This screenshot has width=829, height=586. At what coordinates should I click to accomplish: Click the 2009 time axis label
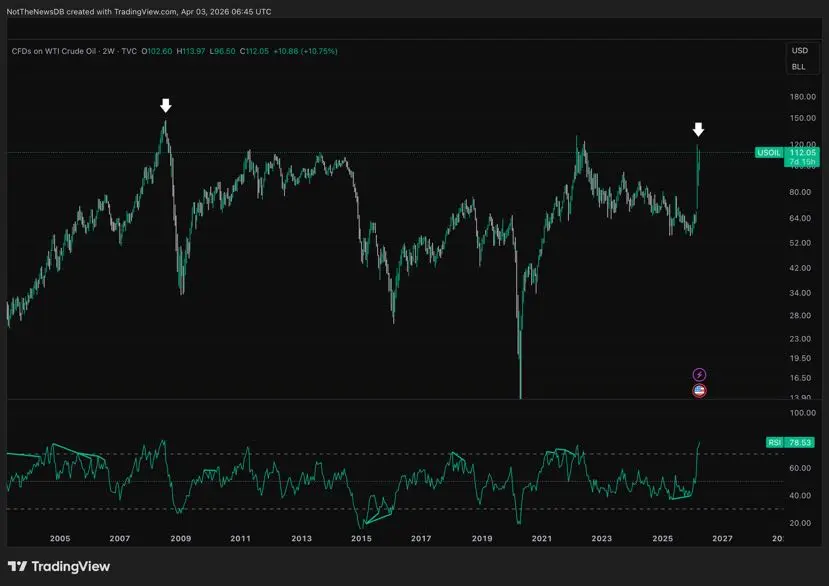coord(180,538)
